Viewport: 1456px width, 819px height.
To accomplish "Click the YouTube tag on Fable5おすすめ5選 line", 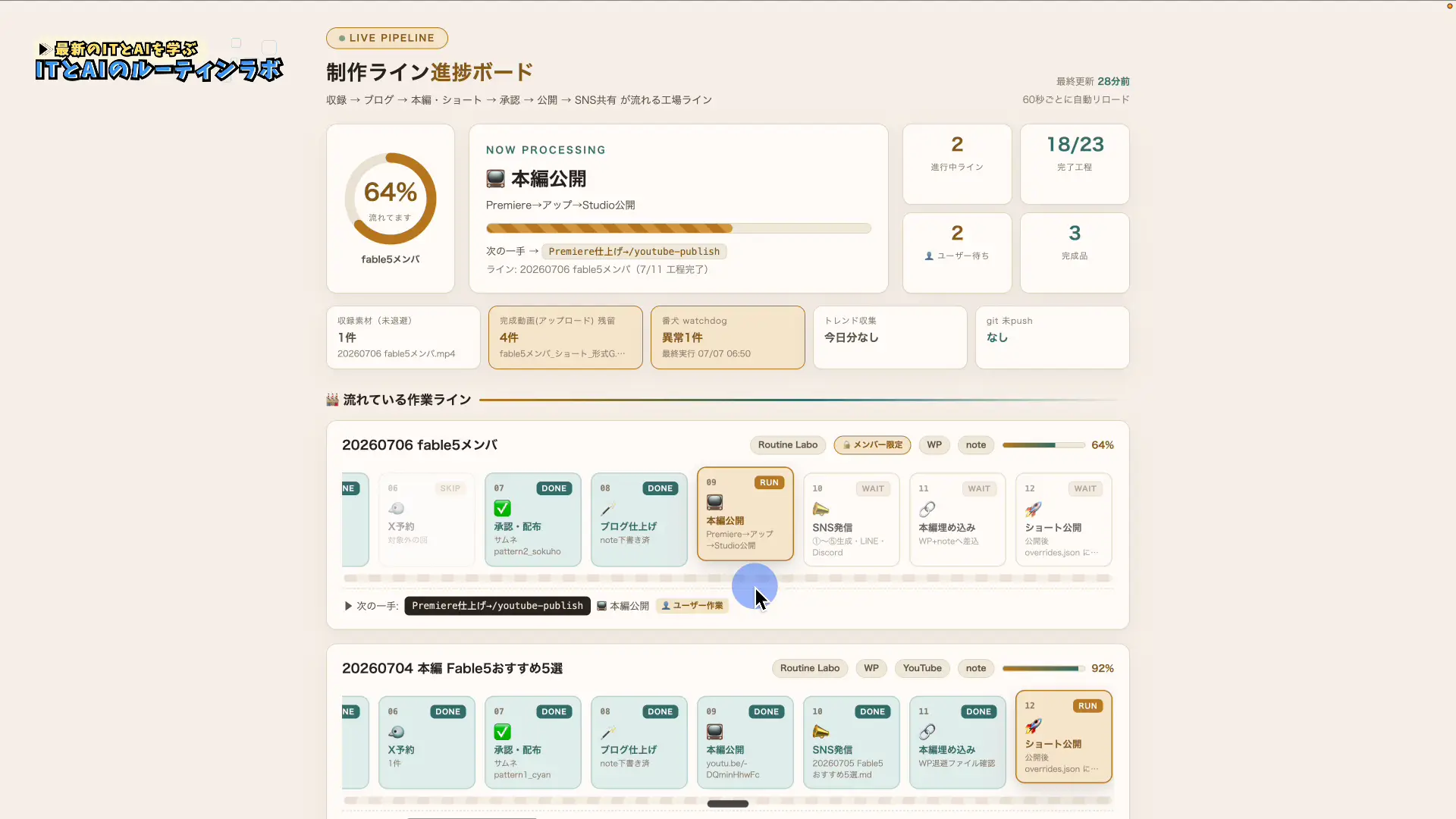I will coord(922,668).
